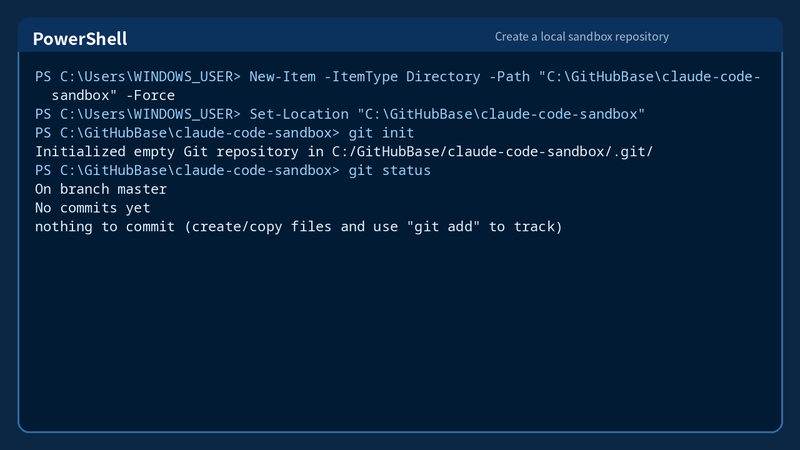Click the 'On branch master' output line
This screenshot has width=800, height=450.
coord(101,189)
